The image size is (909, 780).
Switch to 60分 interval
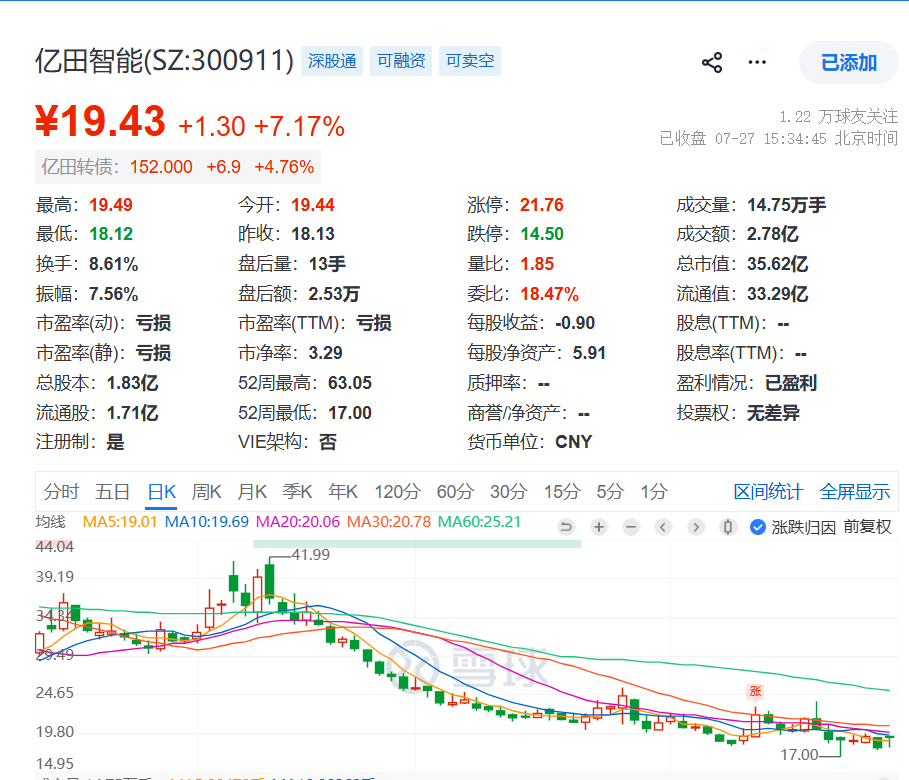[455, 492]
